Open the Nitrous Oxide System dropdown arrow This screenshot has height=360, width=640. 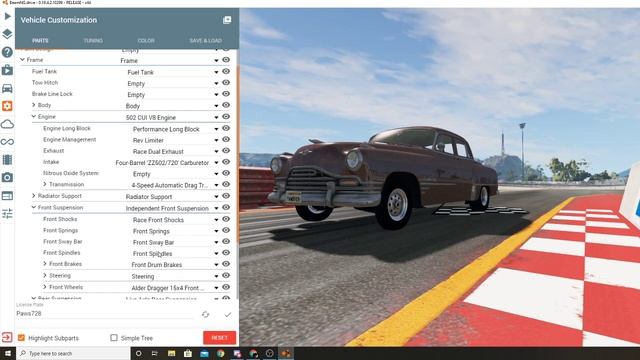point(216,174)
